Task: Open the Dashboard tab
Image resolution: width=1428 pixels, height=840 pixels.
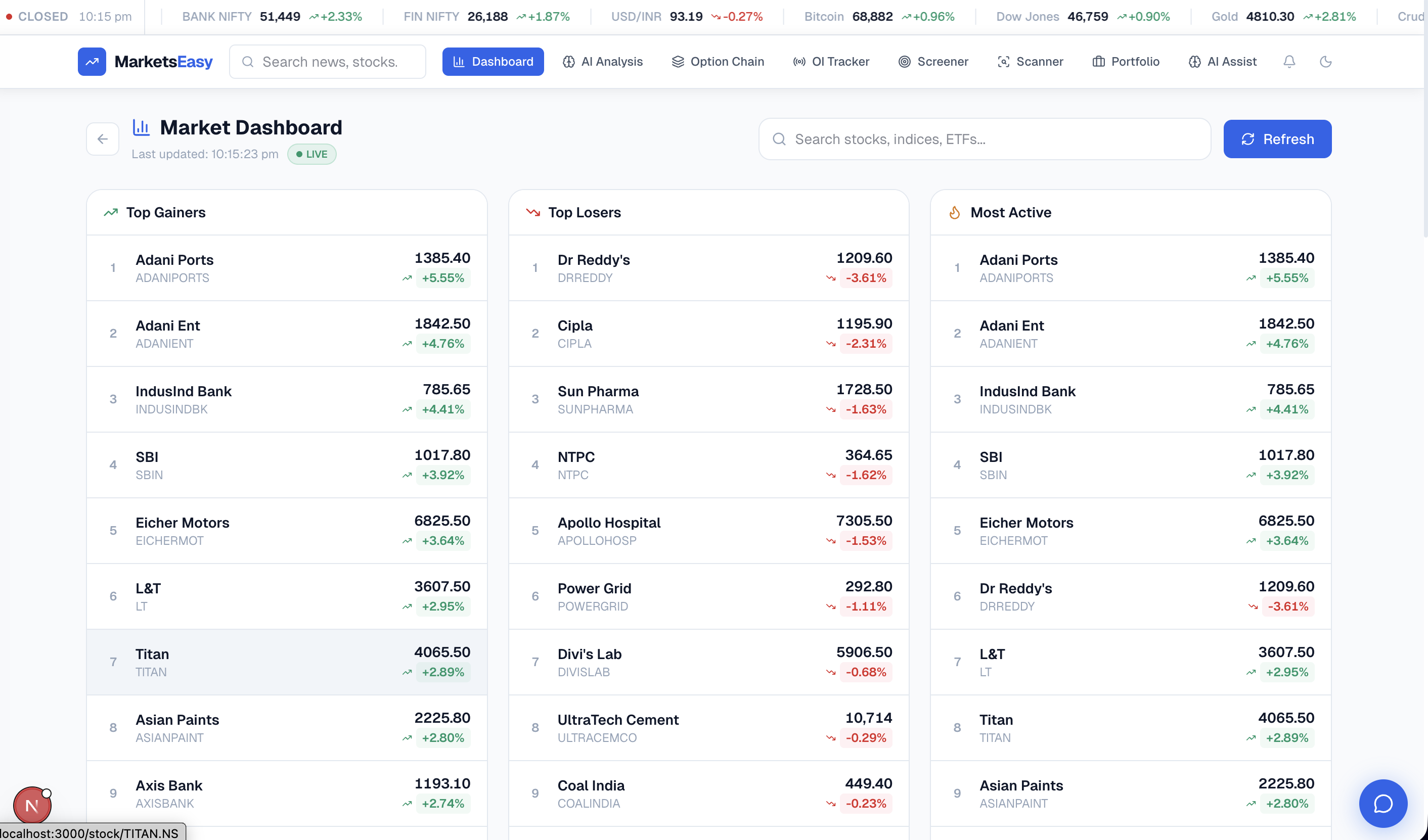Action: click(493, 61)
